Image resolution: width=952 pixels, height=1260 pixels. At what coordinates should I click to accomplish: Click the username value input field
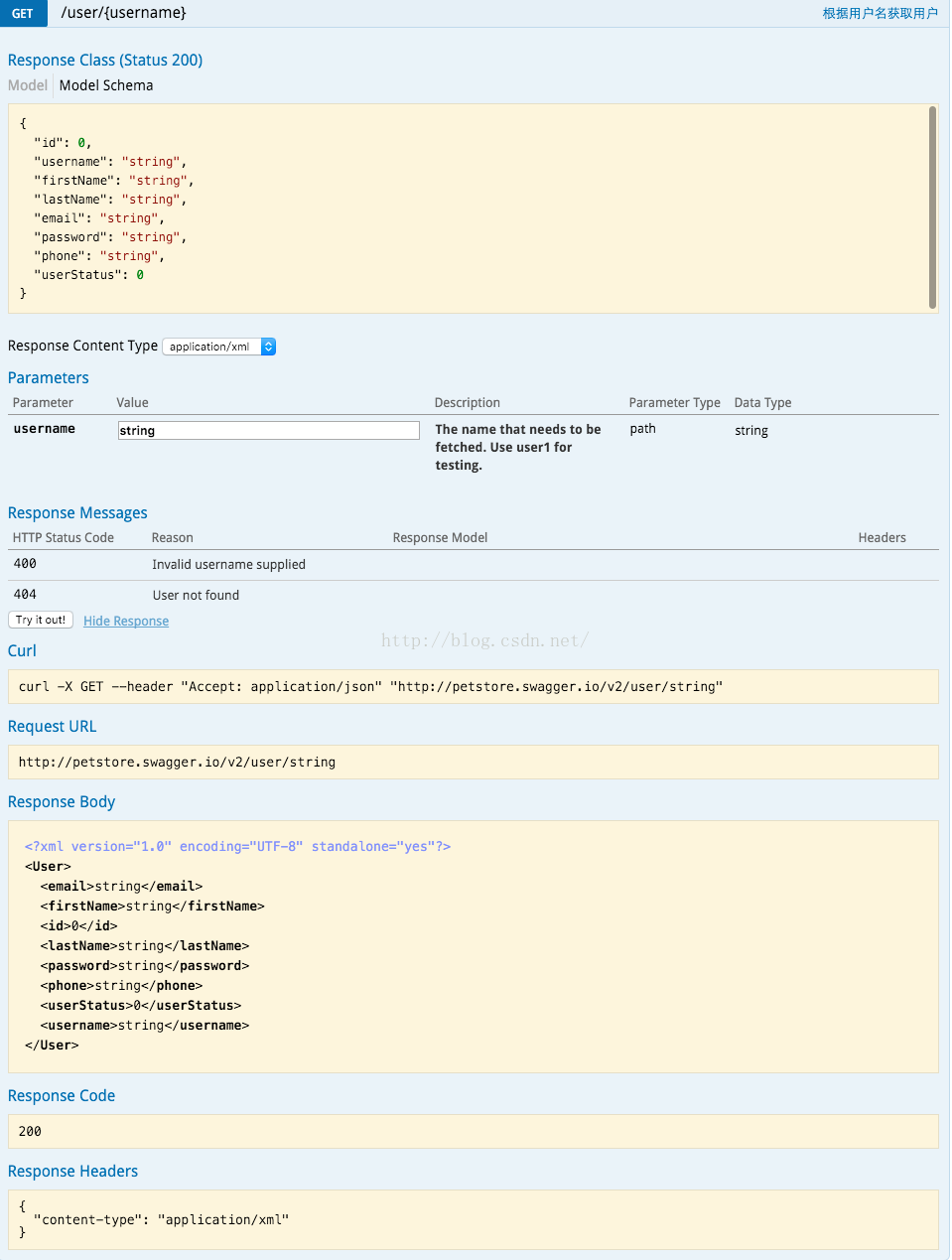tap(269, 430)
